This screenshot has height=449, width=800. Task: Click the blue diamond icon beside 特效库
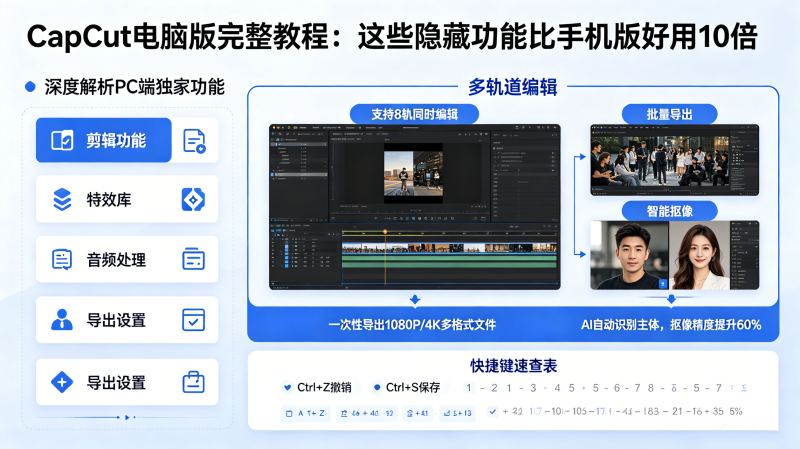[193, 199]
